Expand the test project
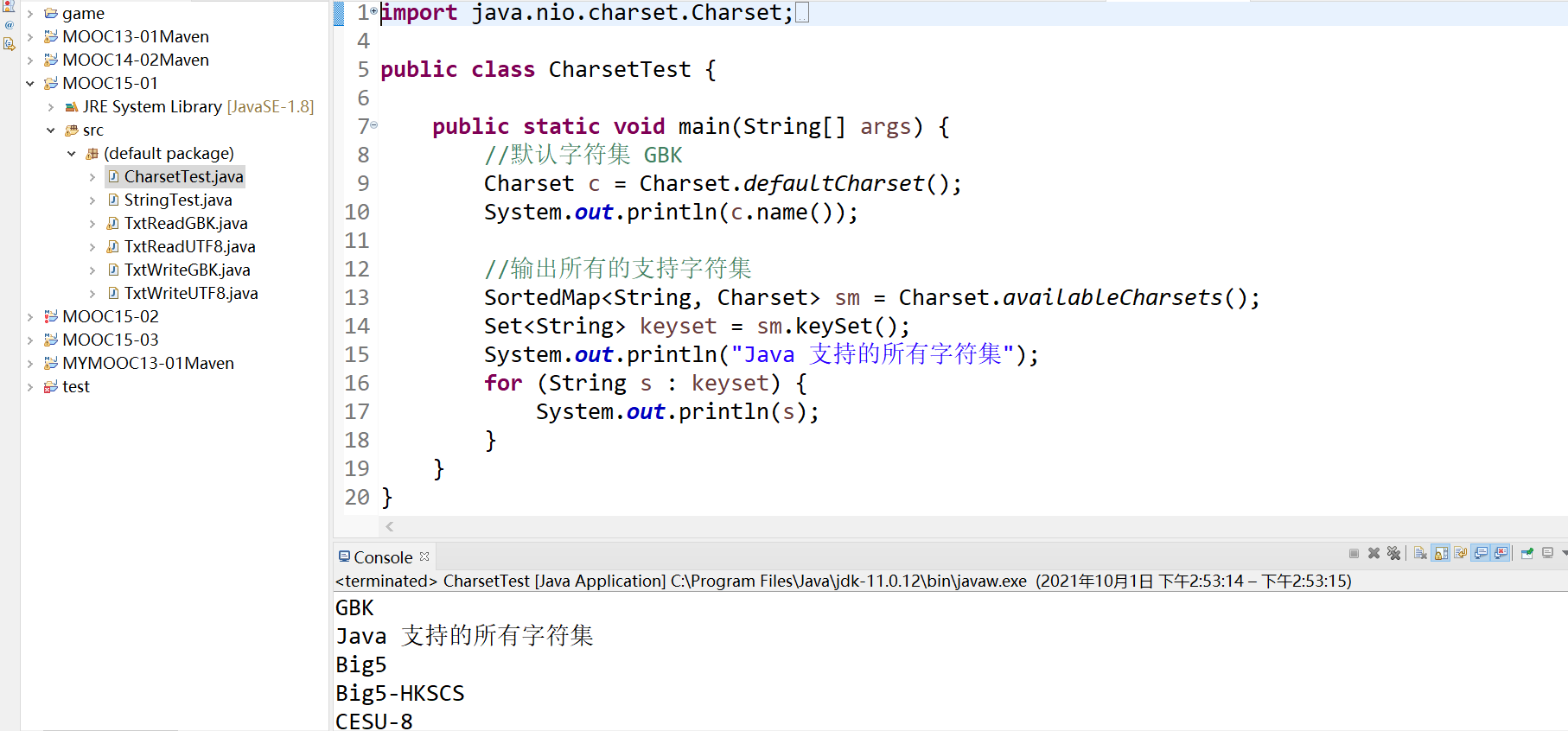The height and width of the screenshot is (731, 1568). [30, 387]
